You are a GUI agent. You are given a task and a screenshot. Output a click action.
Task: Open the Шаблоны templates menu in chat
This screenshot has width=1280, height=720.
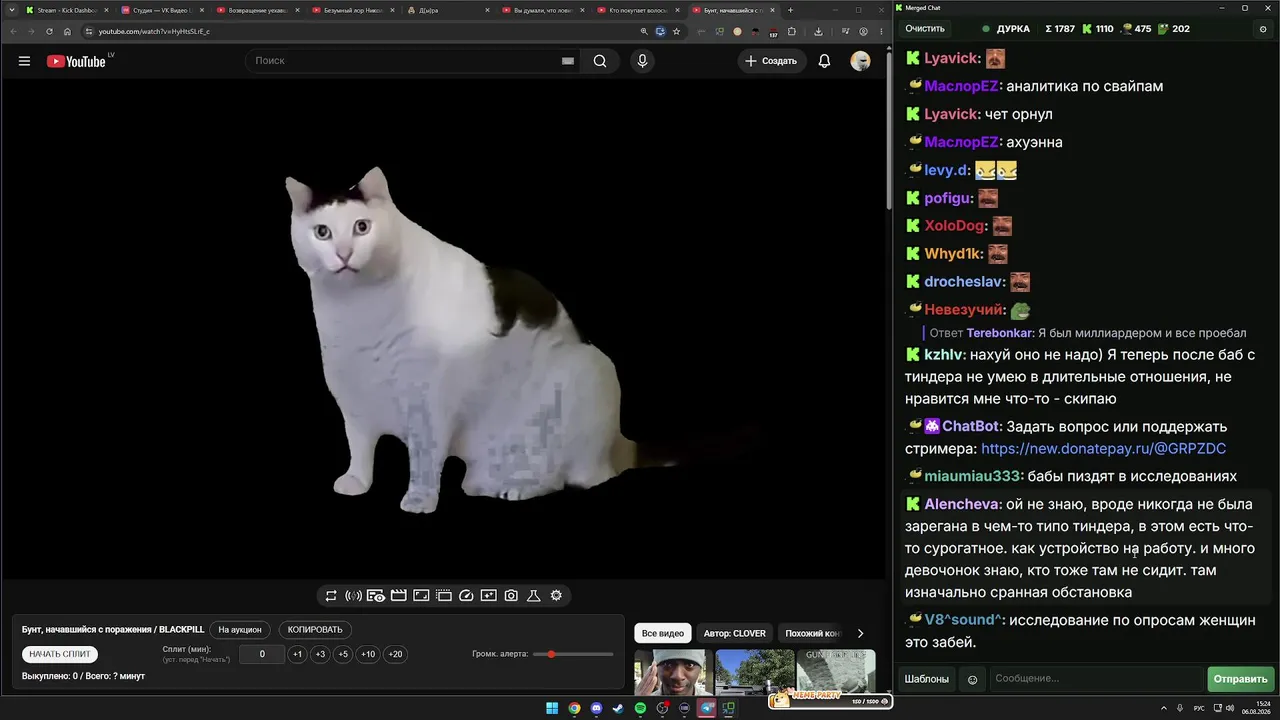[927, 679]
